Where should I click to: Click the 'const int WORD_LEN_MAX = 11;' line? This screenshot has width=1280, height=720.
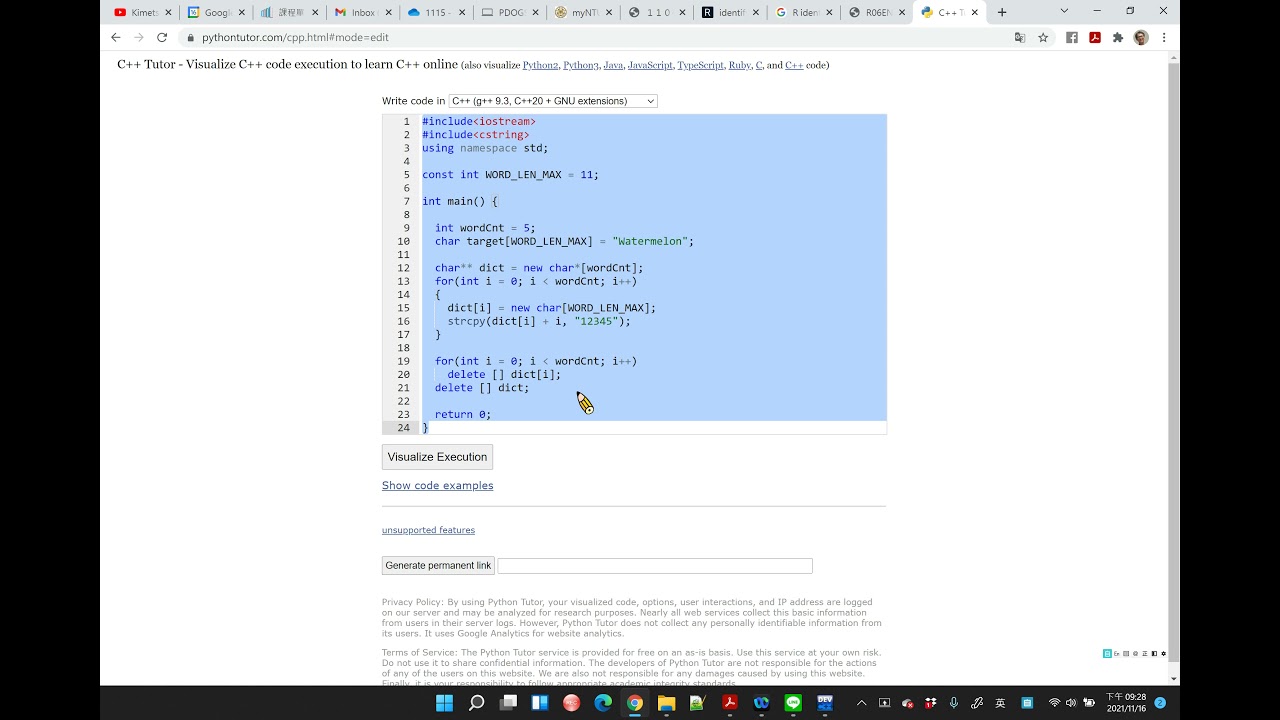pos(510,174)
